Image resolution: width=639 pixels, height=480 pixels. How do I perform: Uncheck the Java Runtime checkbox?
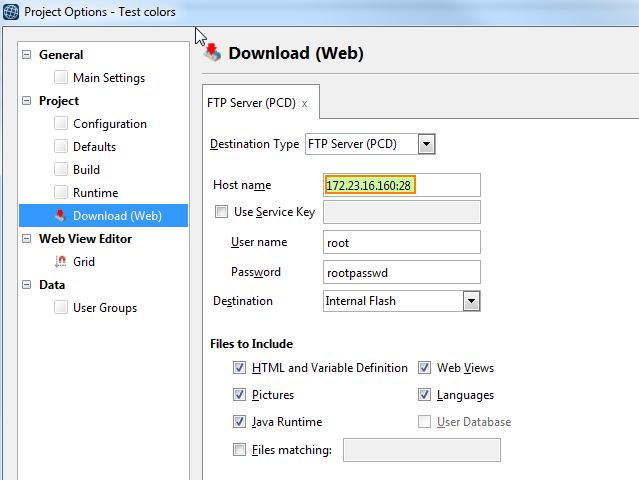pyautogui.click(x=239, y=421)
